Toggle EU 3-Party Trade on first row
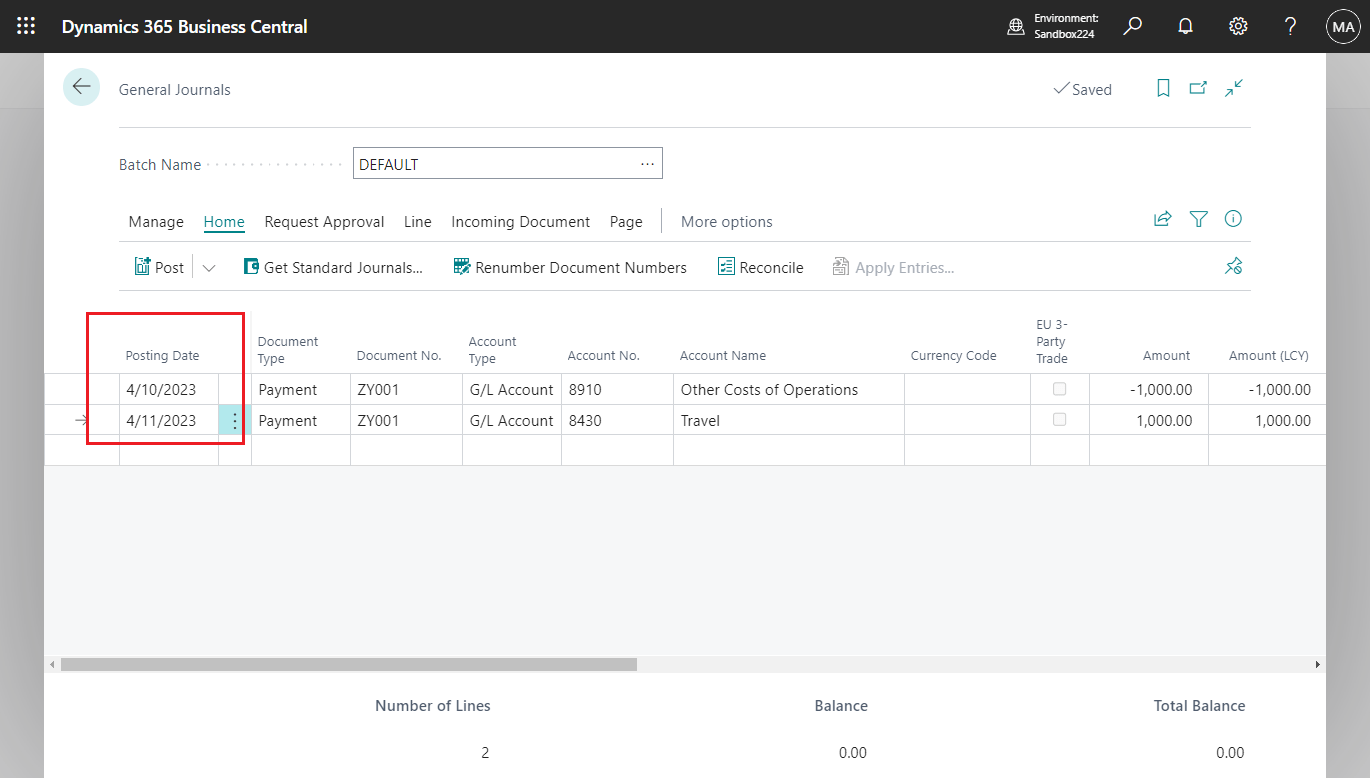 [x=1060, y=389]
